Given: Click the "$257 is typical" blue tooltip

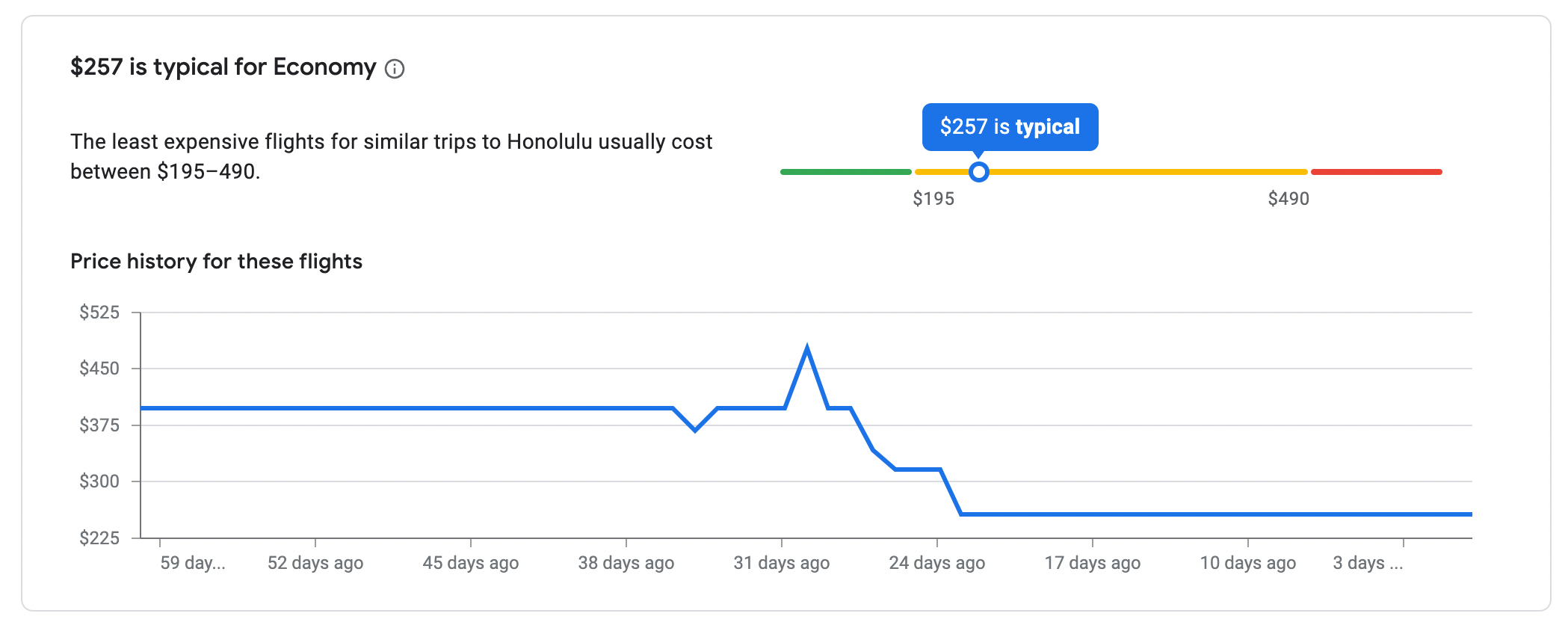Looking at the screenshot, I should click(x=1010, y=127).
